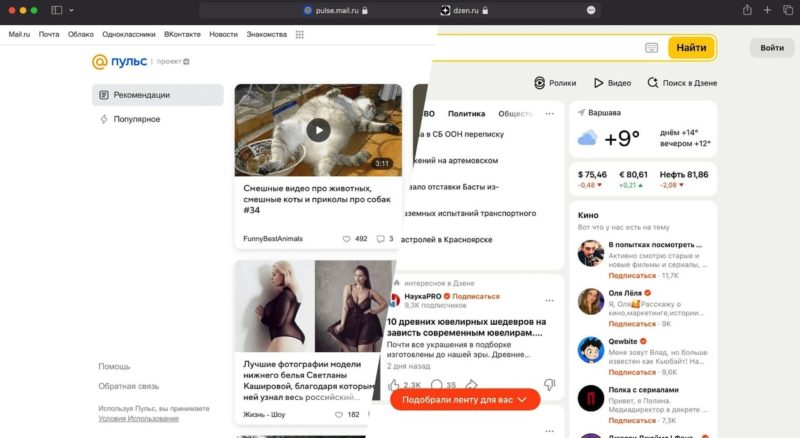Open the НаукаPRO post three-dot menu

click(549, 301)
